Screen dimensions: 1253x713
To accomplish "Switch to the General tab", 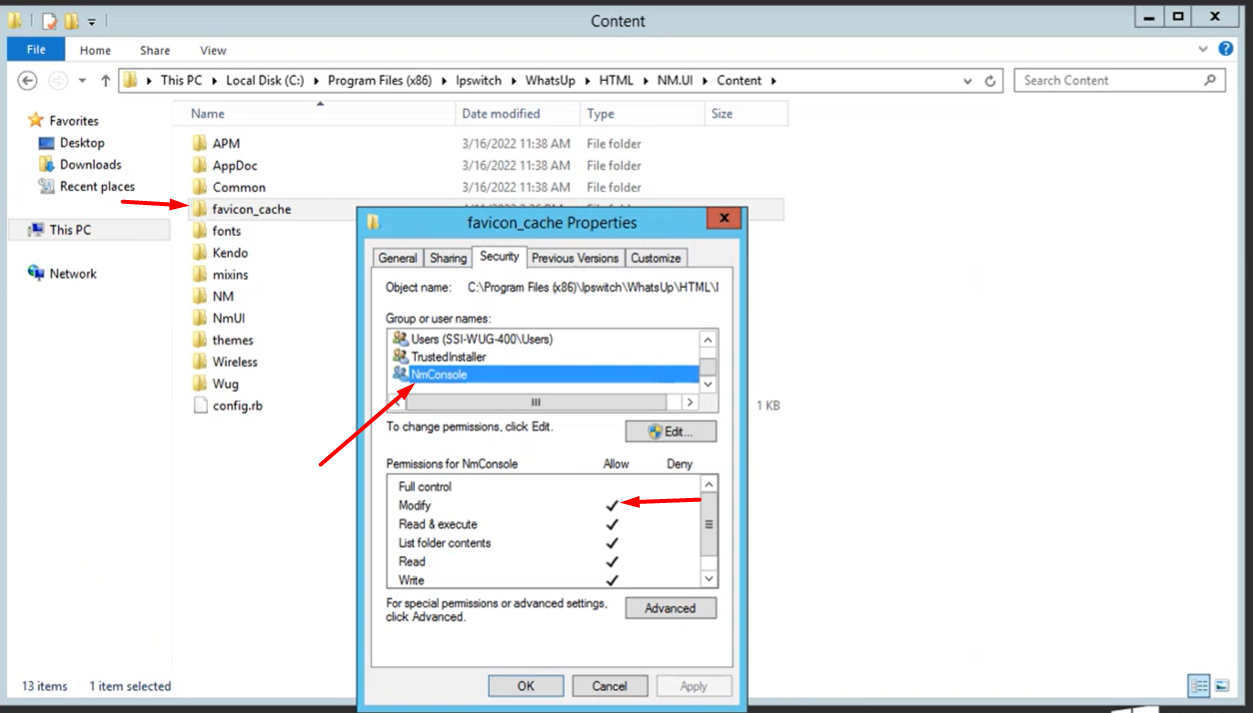I will (397, 258).
